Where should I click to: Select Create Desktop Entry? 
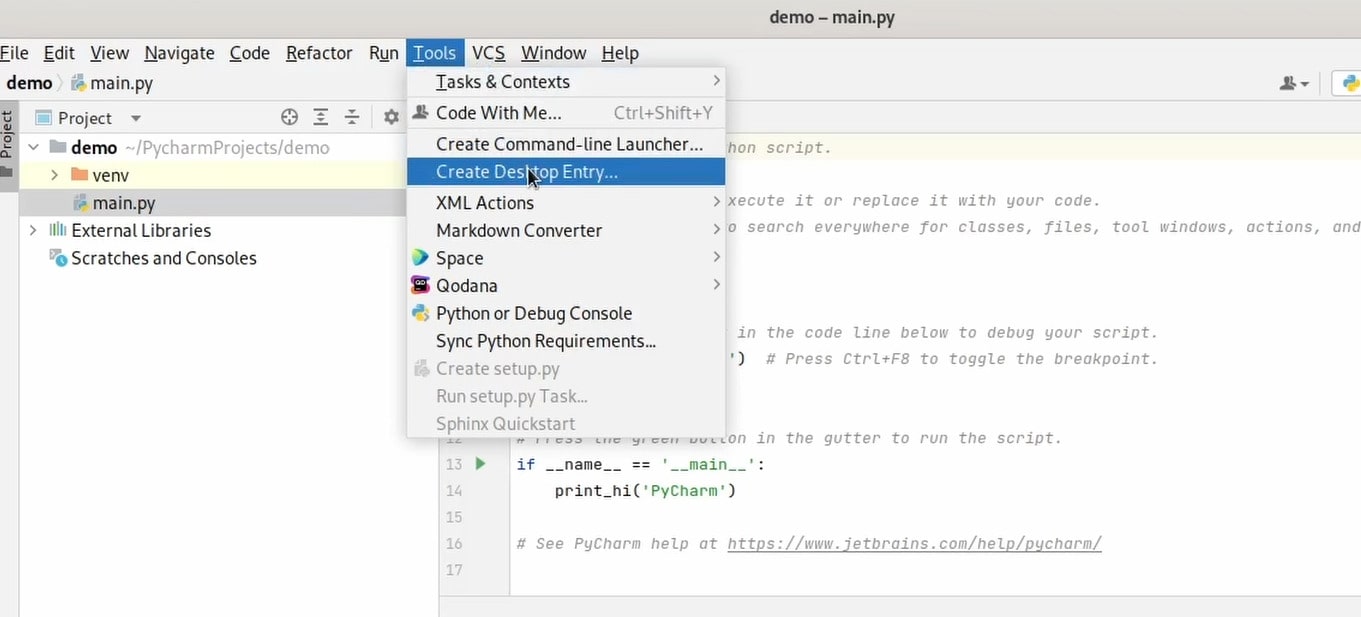566,172
